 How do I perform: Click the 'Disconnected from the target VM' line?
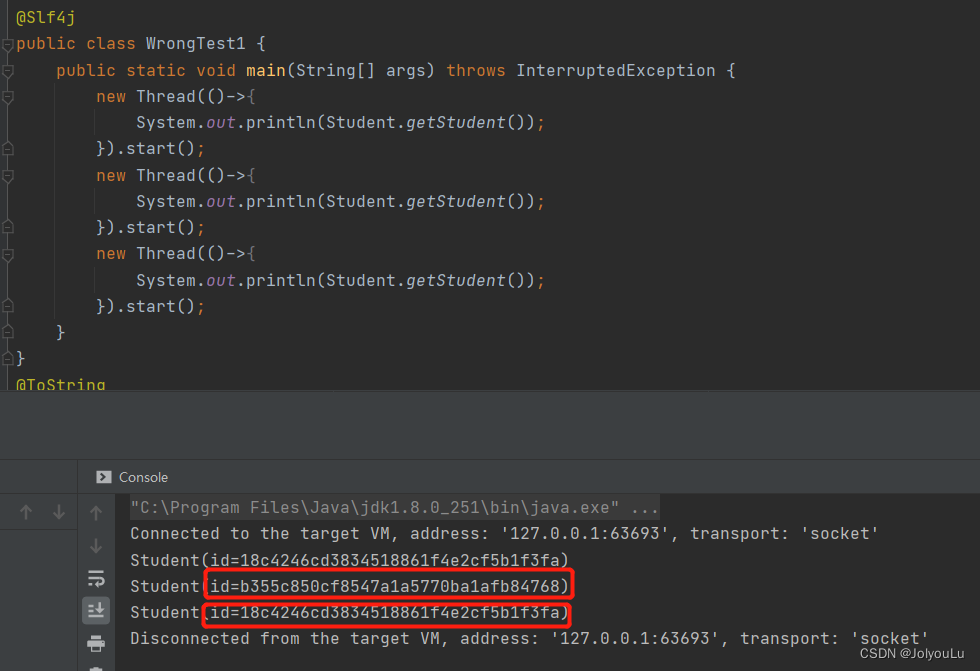529,639
